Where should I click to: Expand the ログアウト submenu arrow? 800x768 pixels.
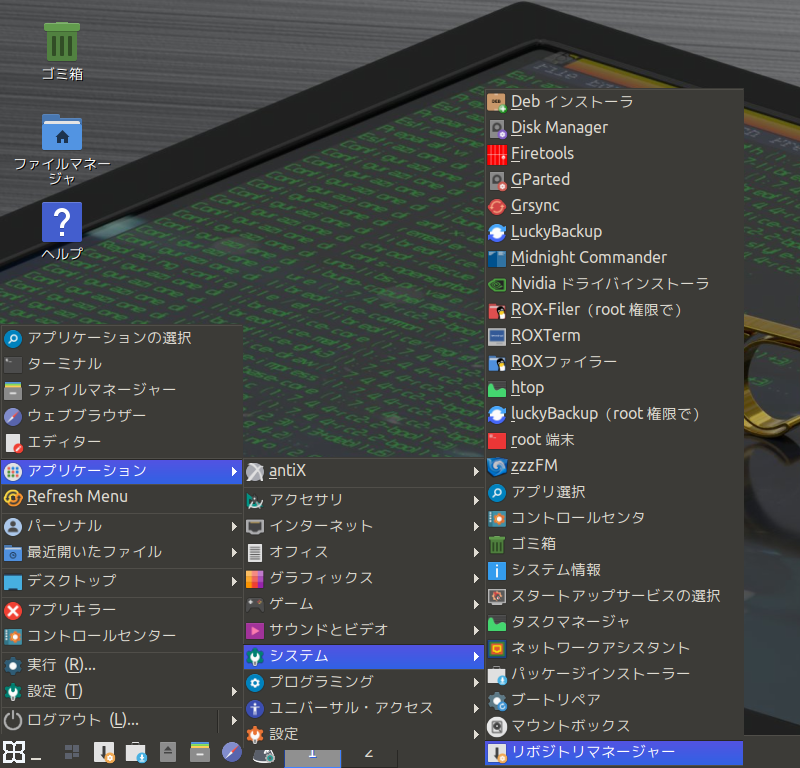click(234, 721)
